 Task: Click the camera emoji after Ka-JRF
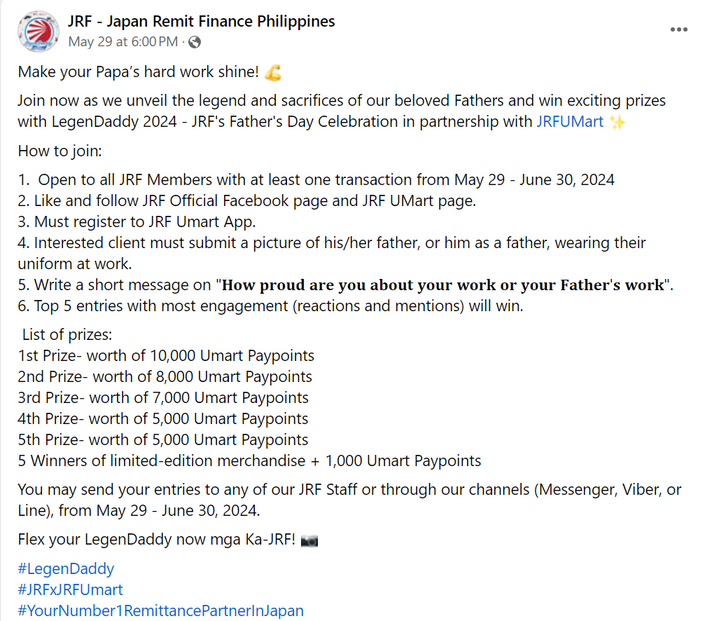pos(309,541)
